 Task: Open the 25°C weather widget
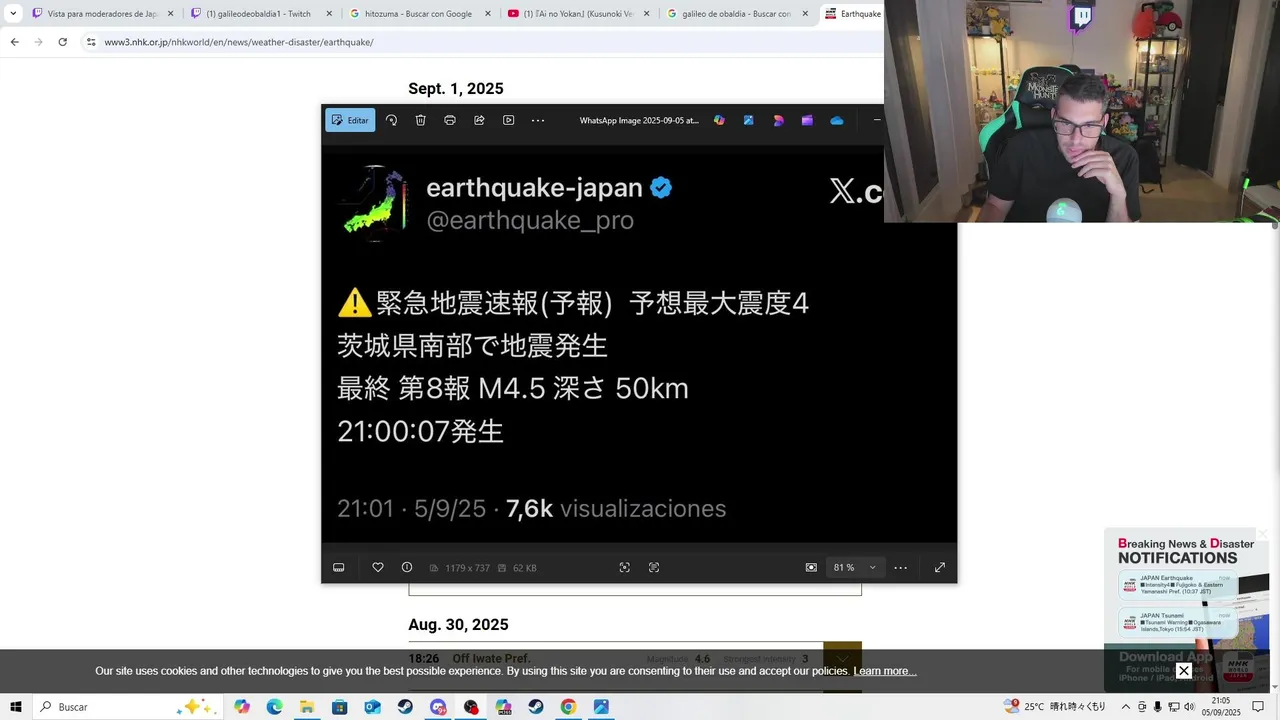pyautogui.click(x=1054, y=707)
